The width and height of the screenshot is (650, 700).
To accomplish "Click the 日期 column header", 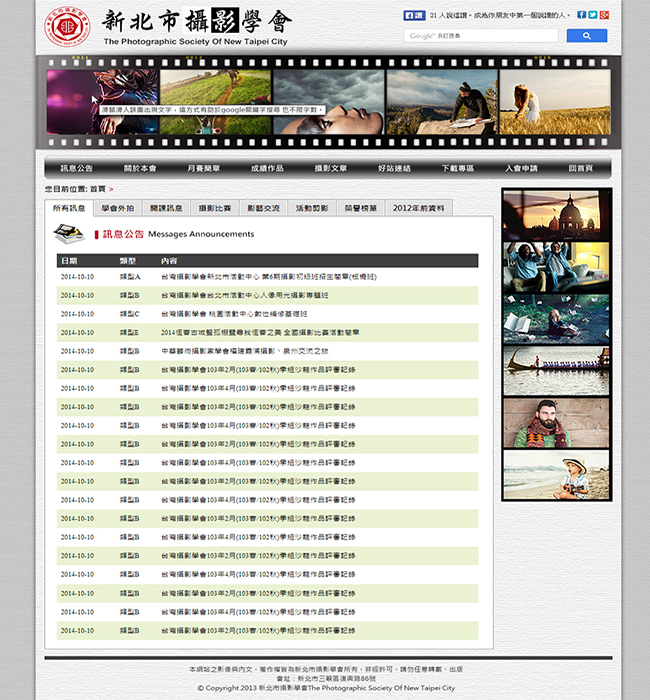I will point(69,261).
